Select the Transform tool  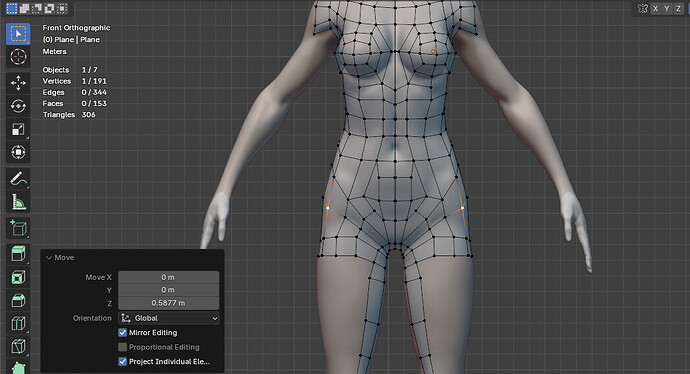[18, 152]
